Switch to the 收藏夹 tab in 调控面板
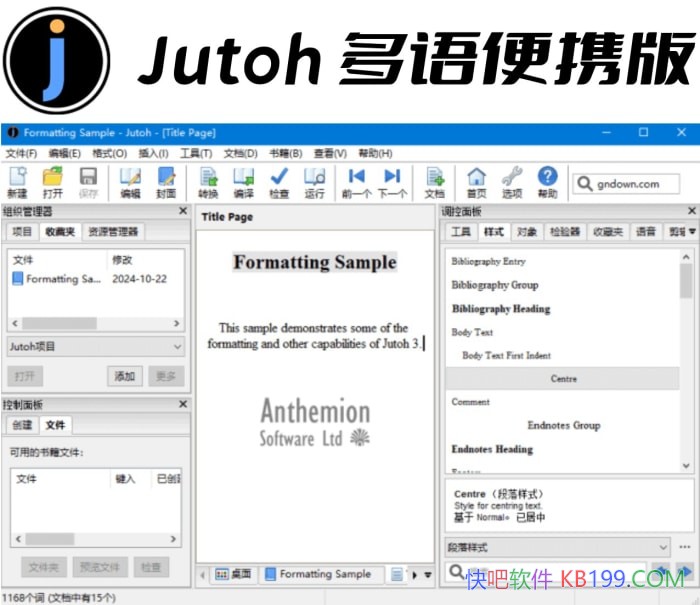700x605 pixels. pyautogui.click(x=608, y=232)
